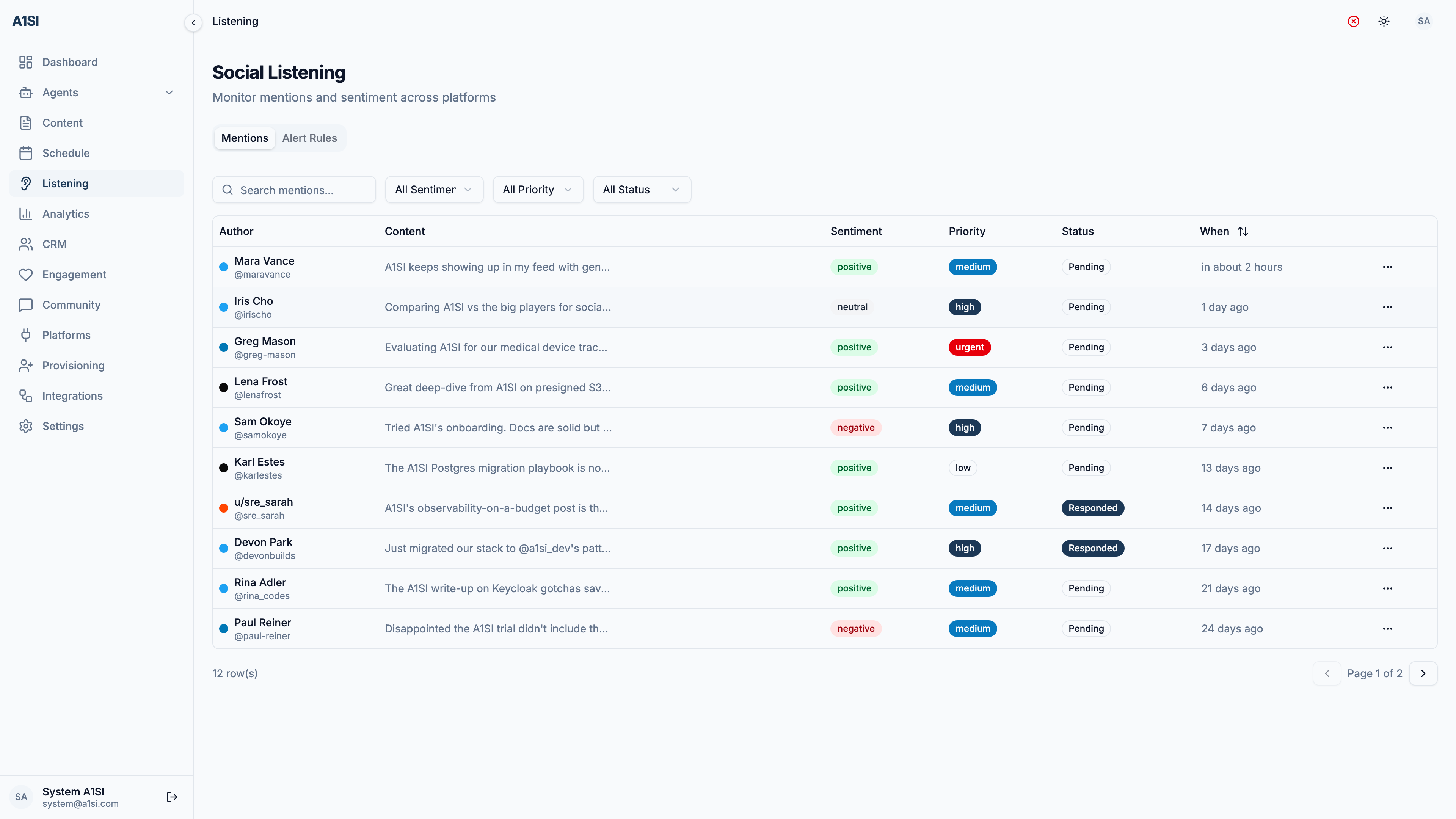The image size is (1456, 819).
Task: Open the Dashboard sidebar icon
Action: click(x=25, y=62)
